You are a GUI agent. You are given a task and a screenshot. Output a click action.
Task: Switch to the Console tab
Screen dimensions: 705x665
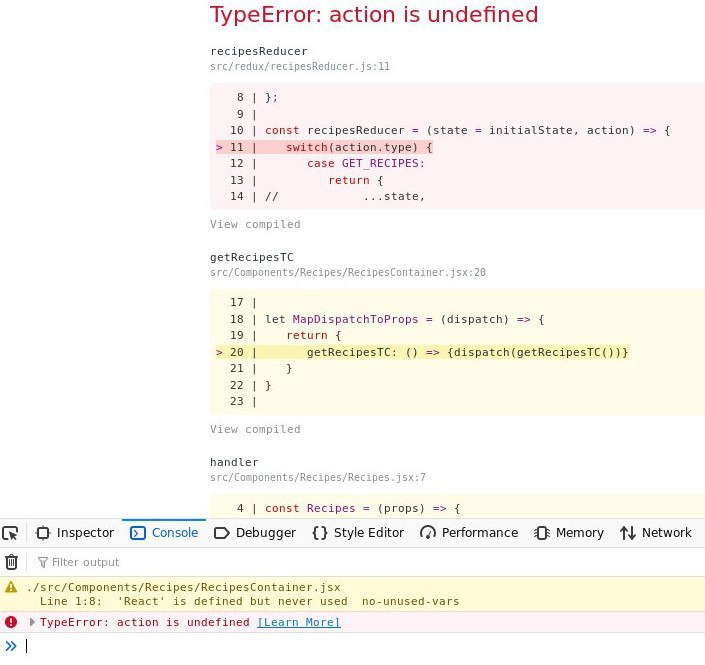165,533
